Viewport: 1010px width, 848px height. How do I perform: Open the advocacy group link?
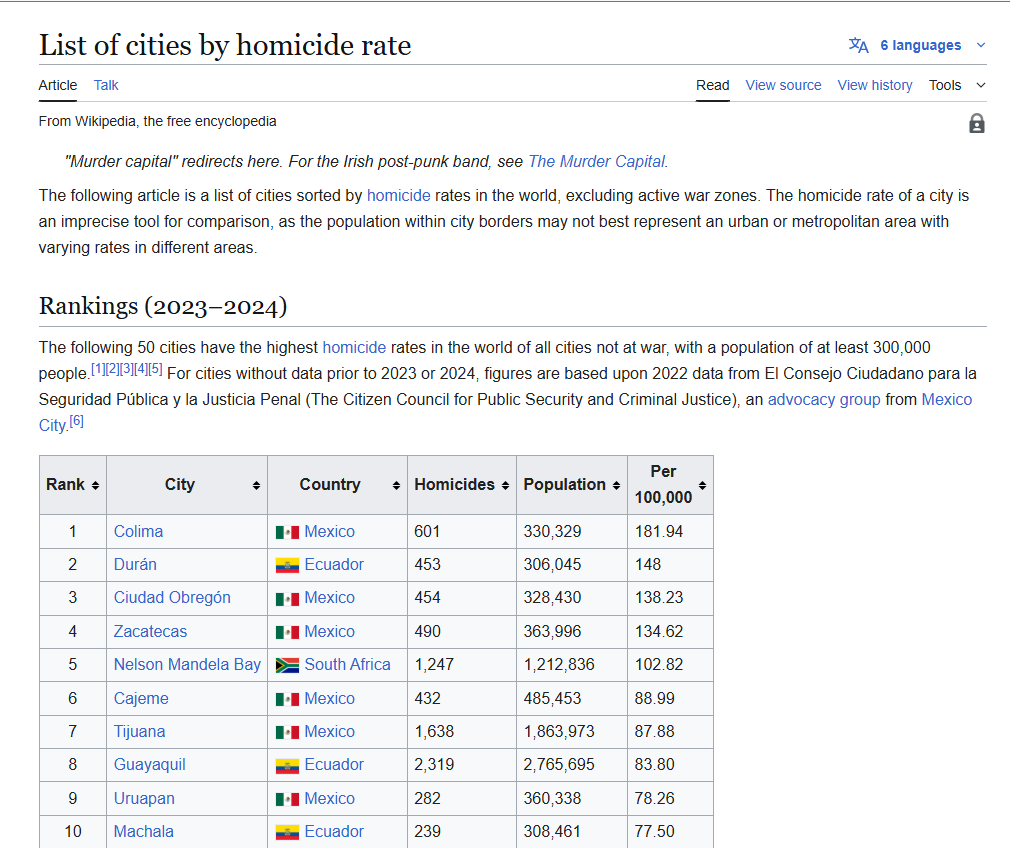point(824,400)
